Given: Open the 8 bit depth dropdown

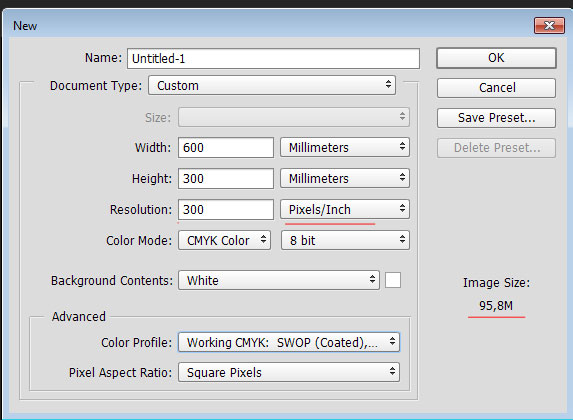Looking at the screenshot, I should click(345, 241).
